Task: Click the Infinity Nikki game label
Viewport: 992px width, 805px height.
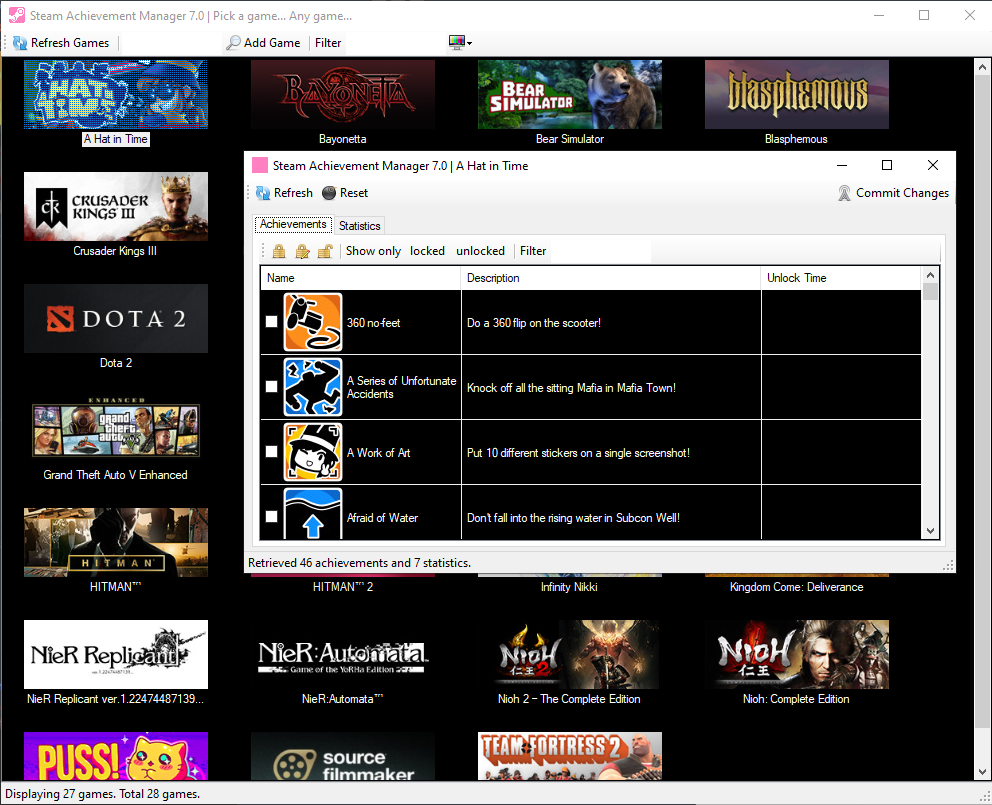Action: [569, 587]
